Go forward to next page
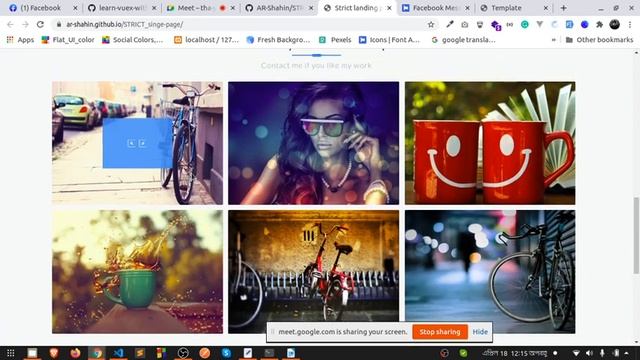Screen dimensions: 640x360 (x=25, y=24)
